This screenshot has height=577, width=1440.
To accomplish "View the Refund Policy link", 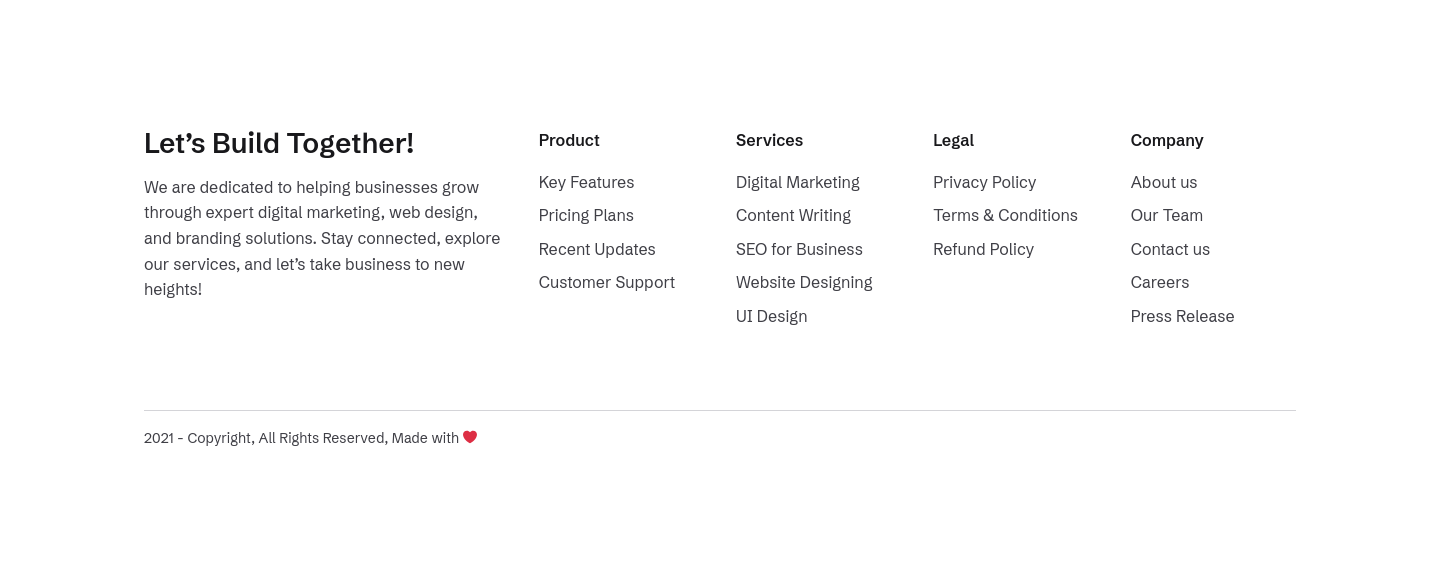I will pyautogui.click(x=983, y=249).
